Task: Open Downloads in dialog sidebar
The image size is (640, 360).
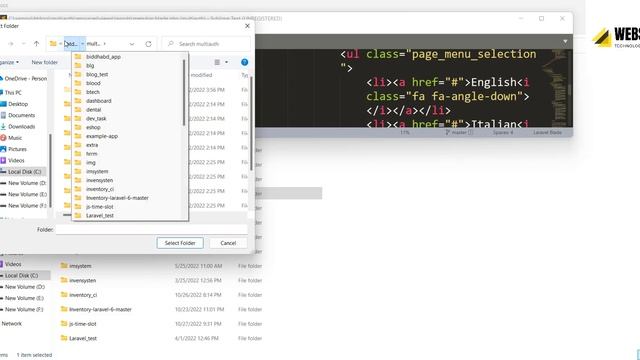Action: coord(18,127)
